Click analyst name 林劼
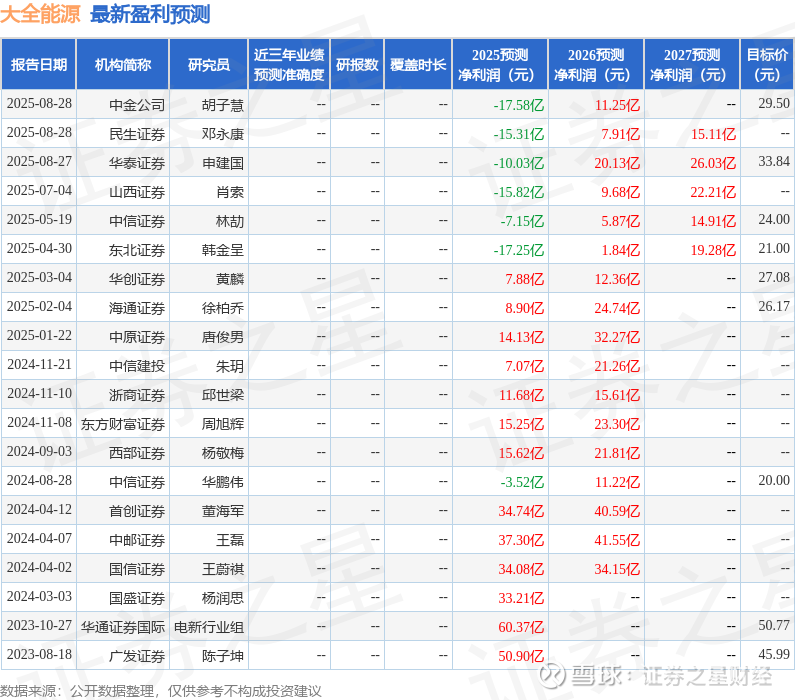This screenshot has width=795, height=700. click(x=230, y=221)
